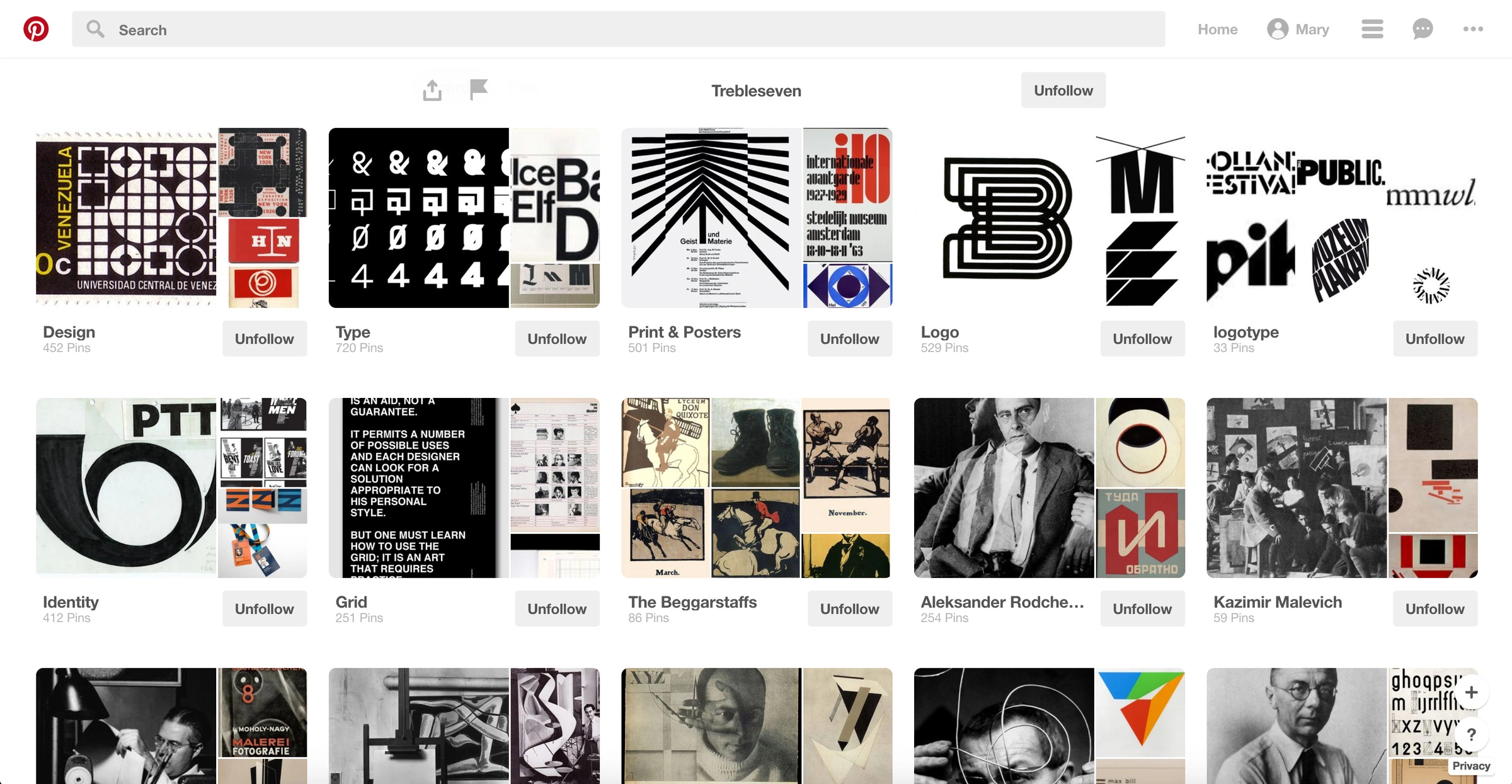The image size is (1512, 784).
Task: Click the Moholy-Nagy Malerei Fotografie thumbnail
Action: [263, 712]
